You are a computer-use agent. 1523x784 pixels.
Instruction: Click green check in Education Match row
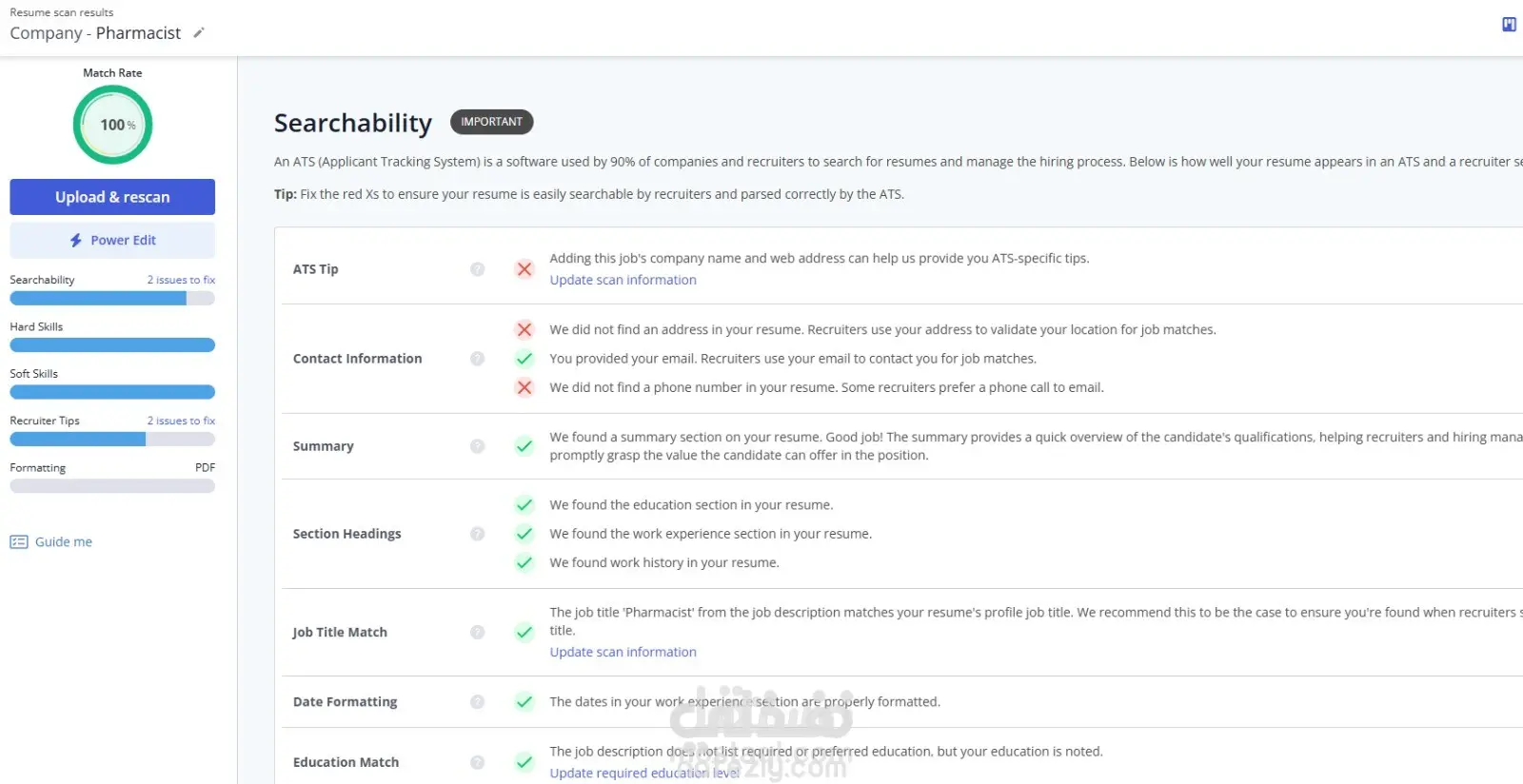coord(524,762)
